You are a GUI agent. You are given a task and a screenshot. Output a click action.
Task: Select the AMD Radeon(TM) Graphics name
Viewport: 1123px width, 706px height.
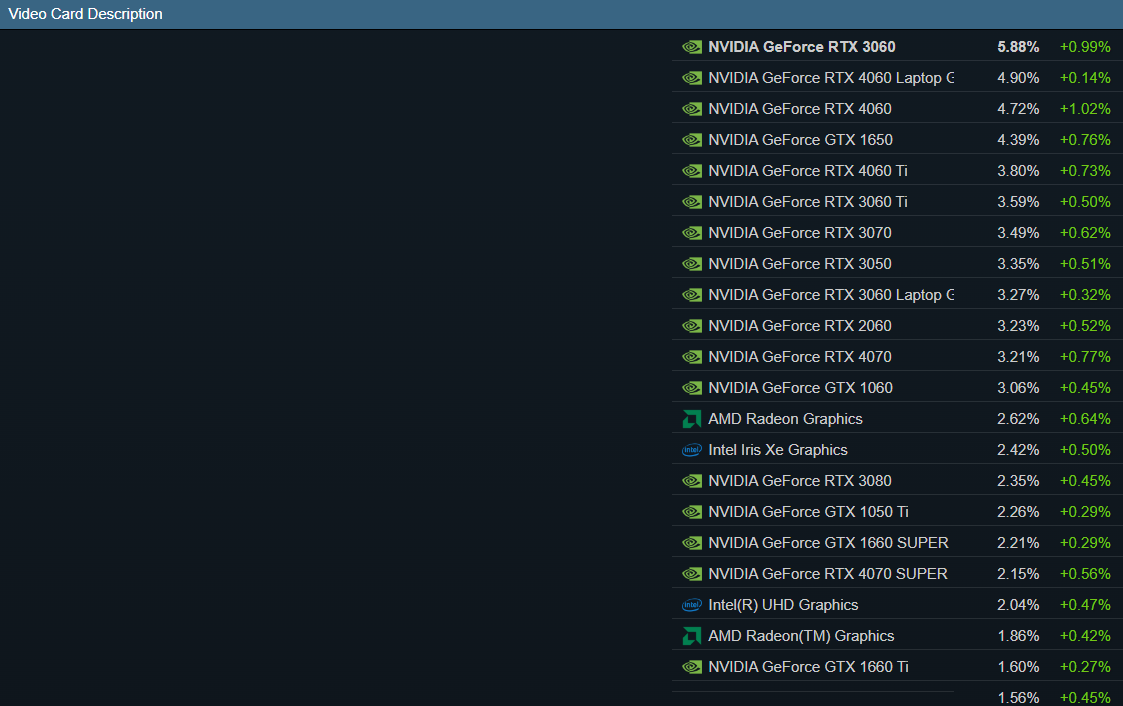801,636
